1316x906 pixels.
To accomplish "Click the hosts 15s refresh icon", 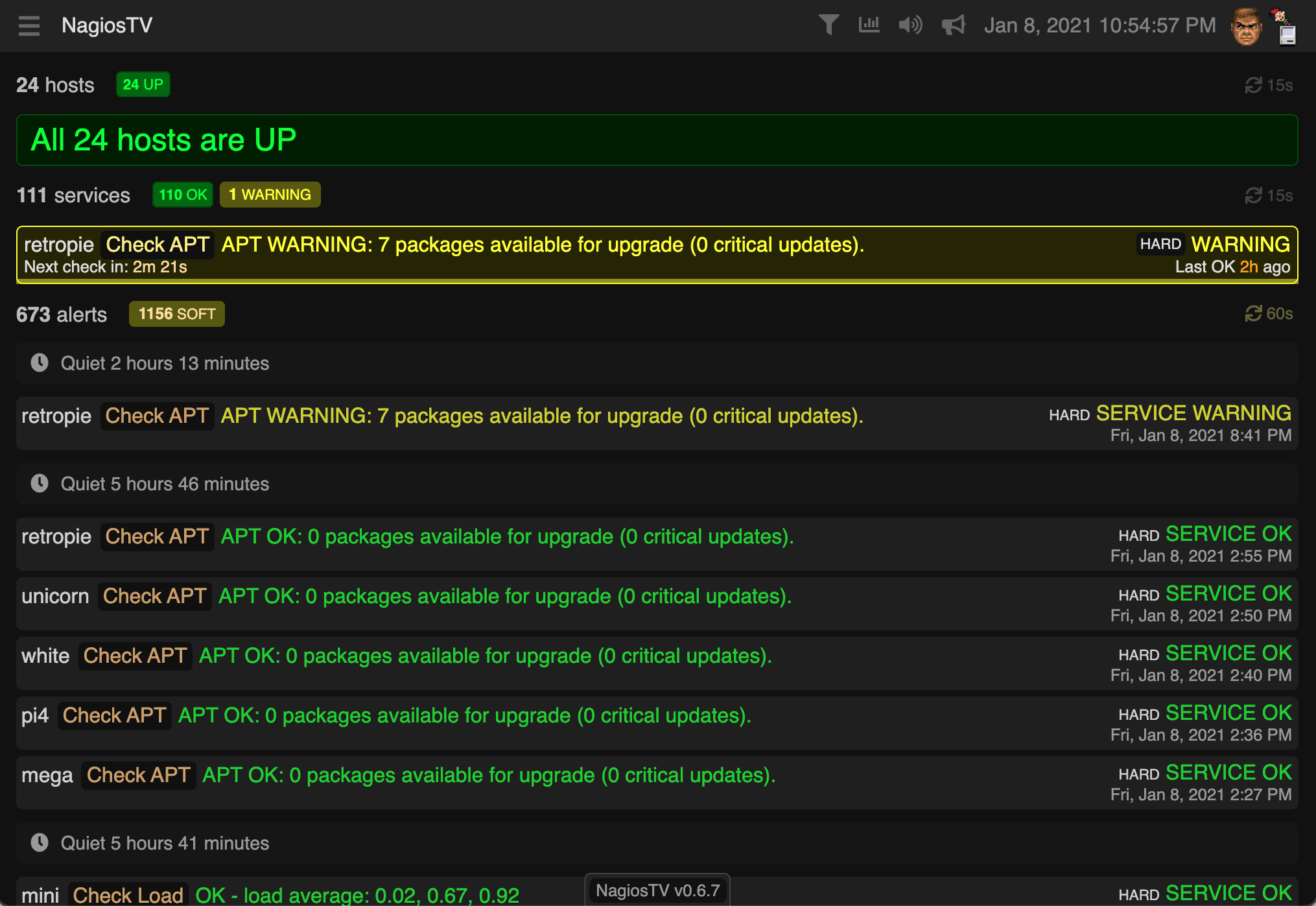I will click(x=1254, y=85).
